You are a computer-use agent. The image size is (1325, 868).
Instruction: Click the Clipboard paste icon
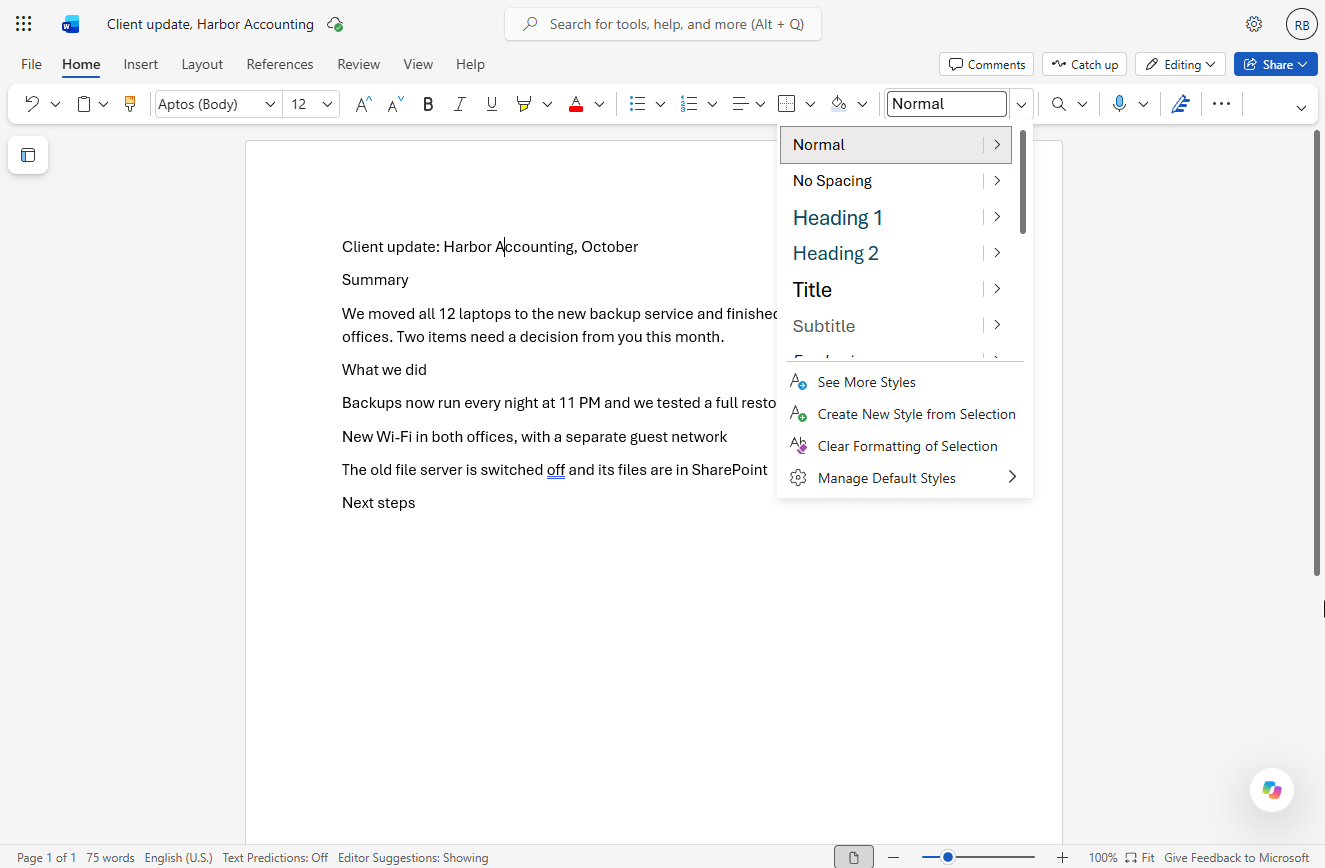(84, 104)
